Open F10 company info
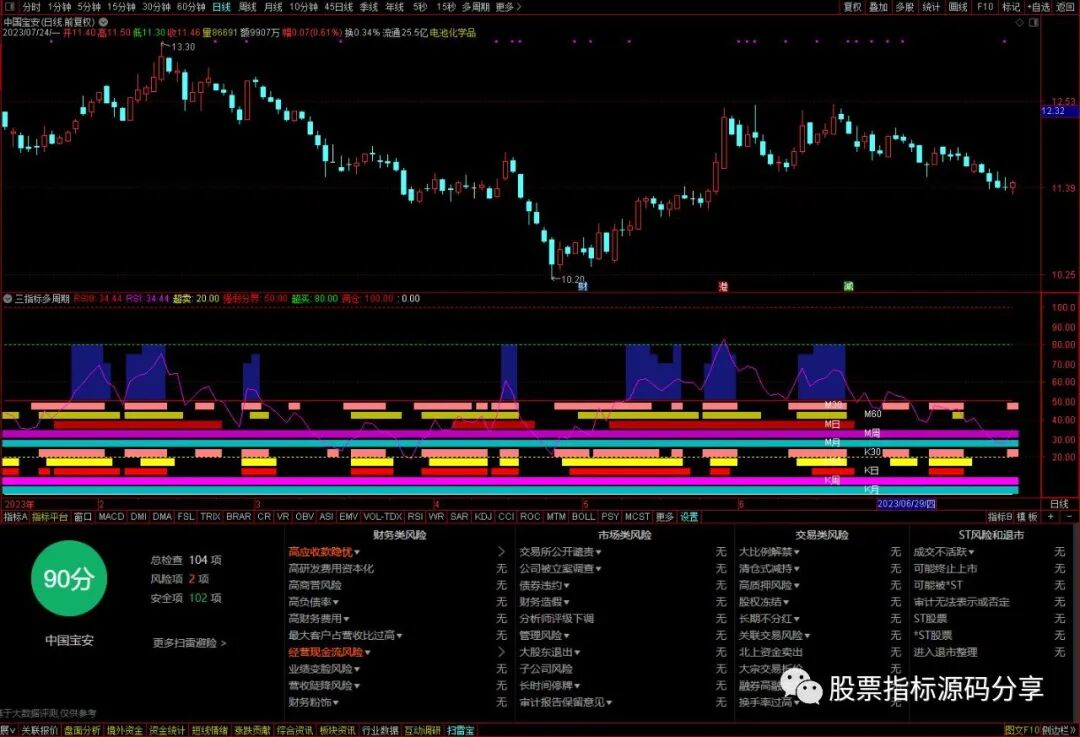1080x737 pixels. tap(985, 6)
